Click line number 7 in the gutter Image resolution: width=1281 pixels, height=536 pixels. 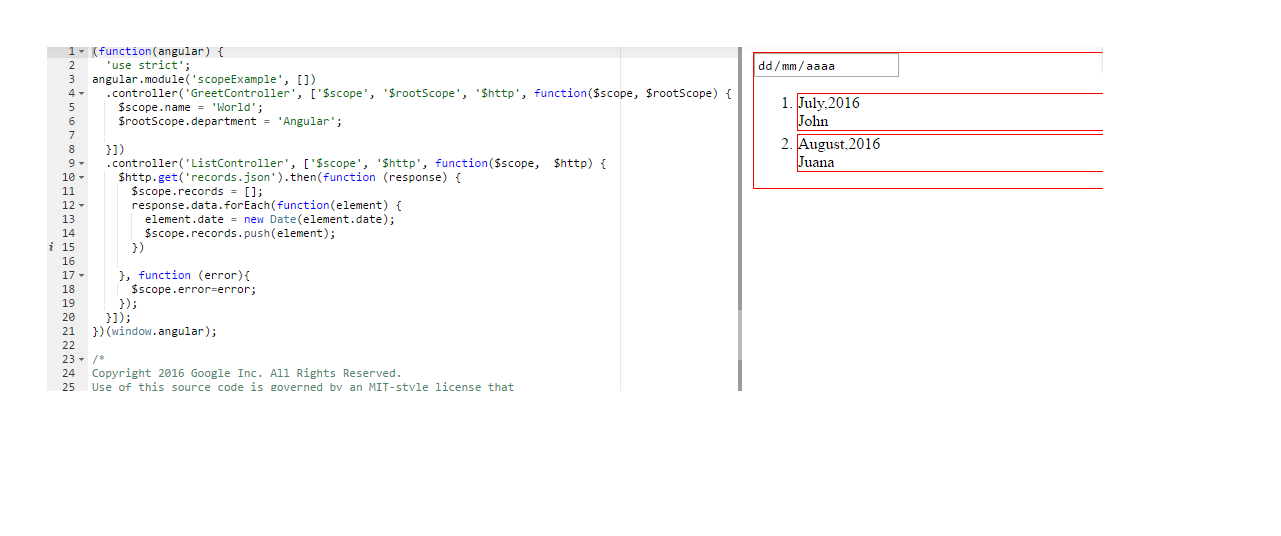(x=71, y=135)
